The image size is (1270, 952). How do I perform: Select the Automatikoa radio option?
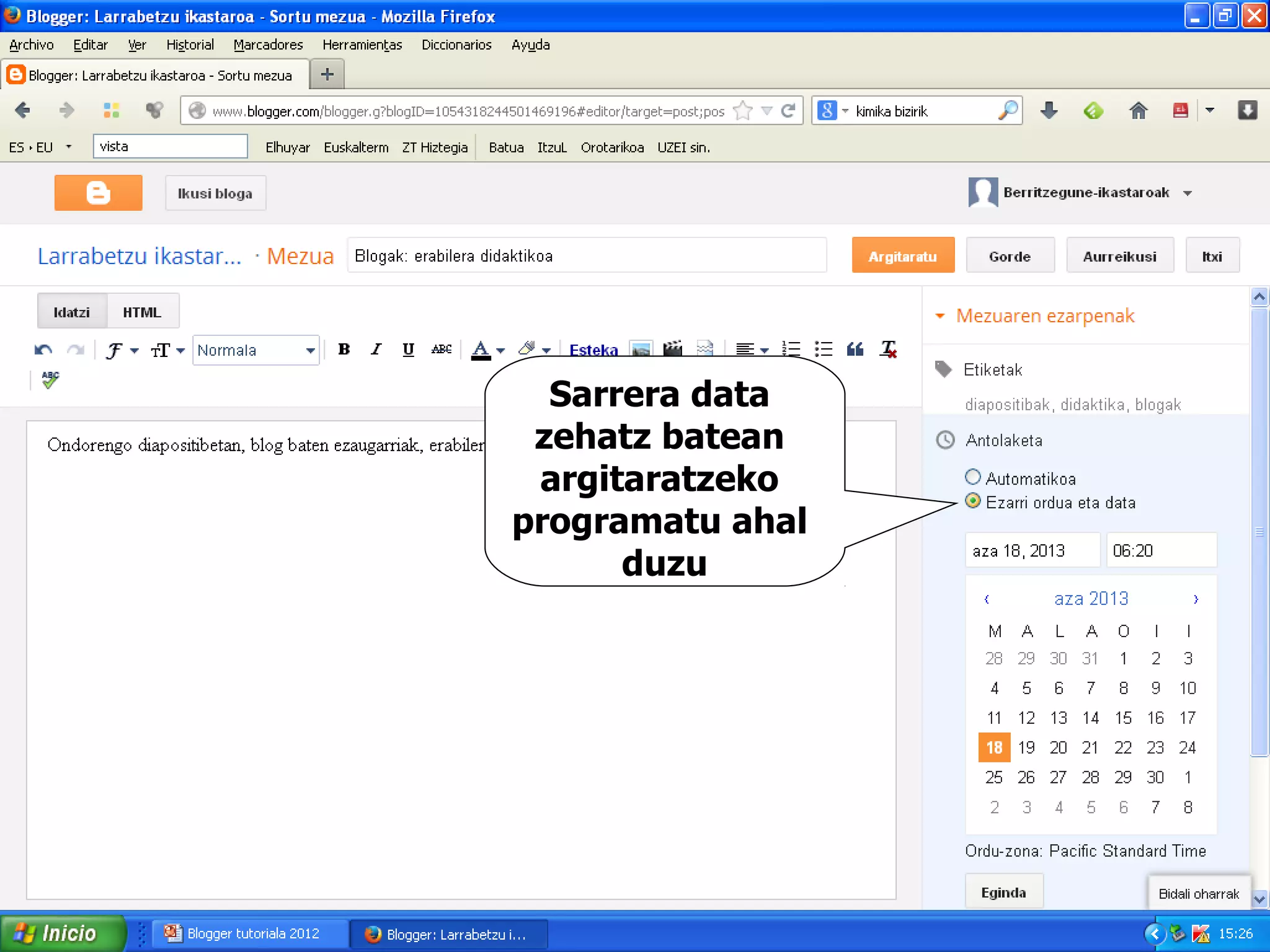(973, 477)
